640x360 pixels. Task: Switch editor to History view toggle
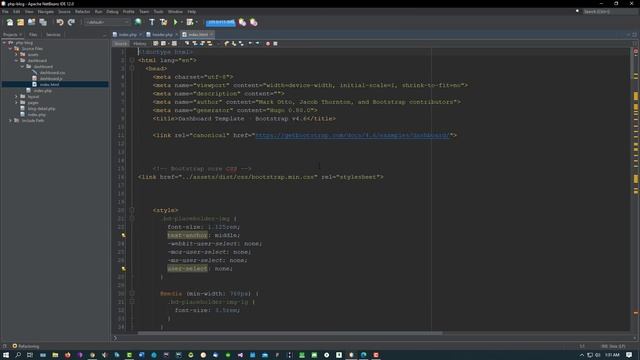(x=140, y=43)
